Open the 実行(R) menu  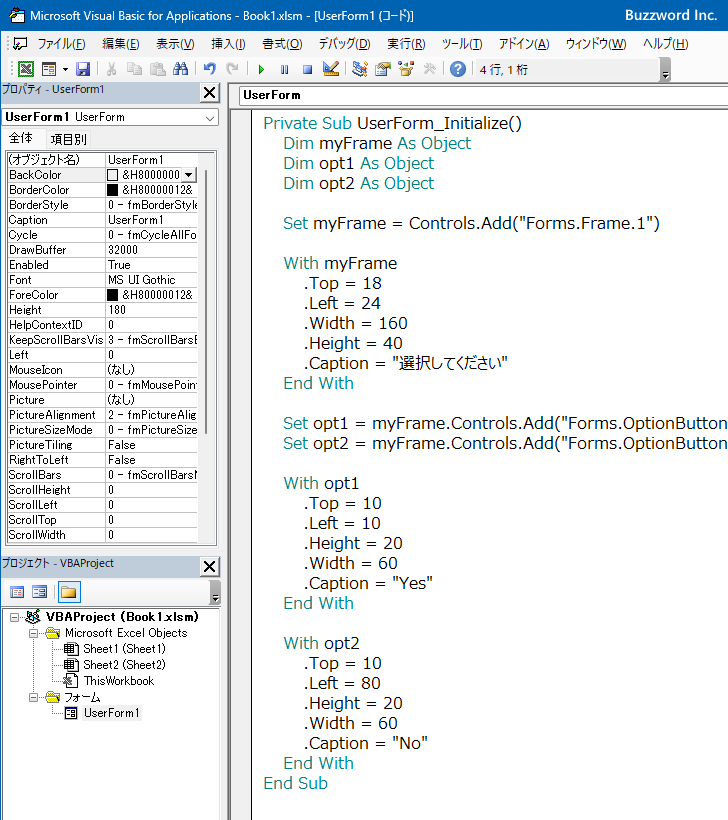pos(406,44)
